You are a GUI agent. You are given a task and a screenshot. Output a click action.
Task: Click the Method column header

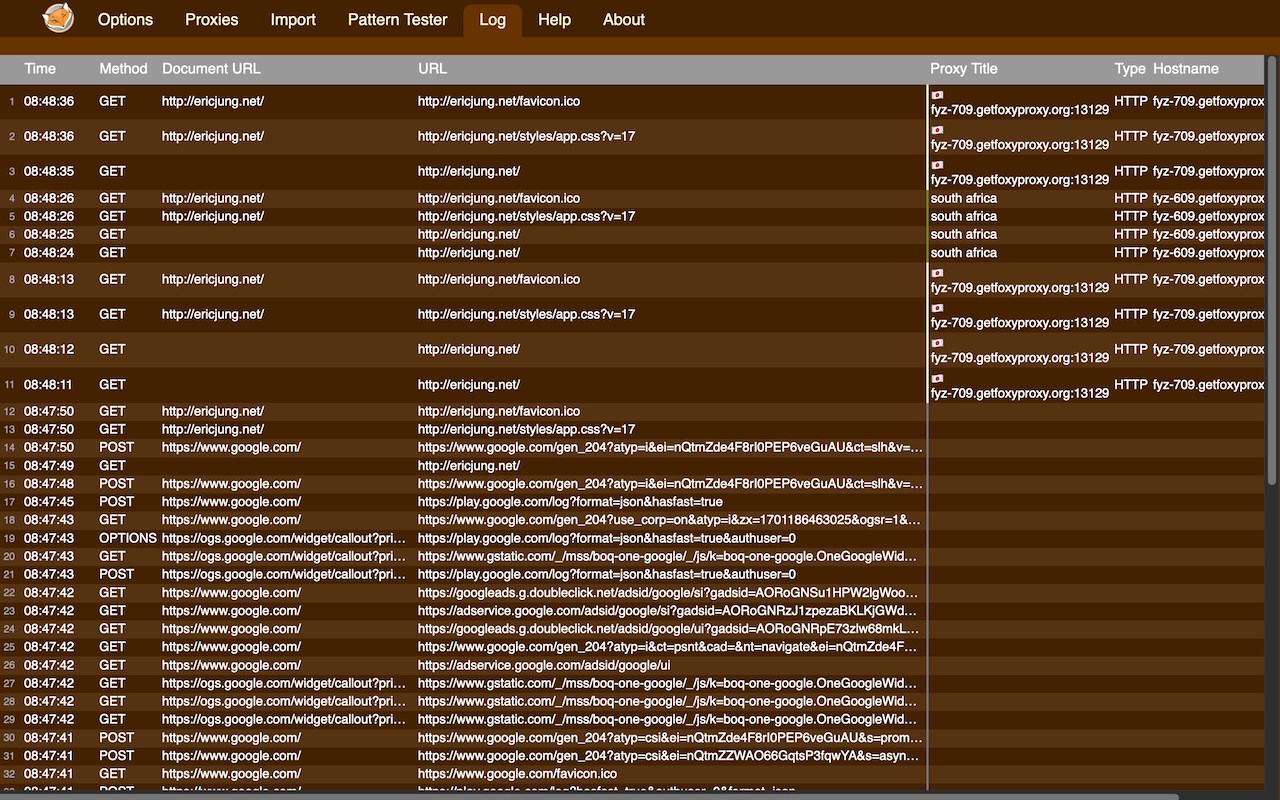pos(123,69)
